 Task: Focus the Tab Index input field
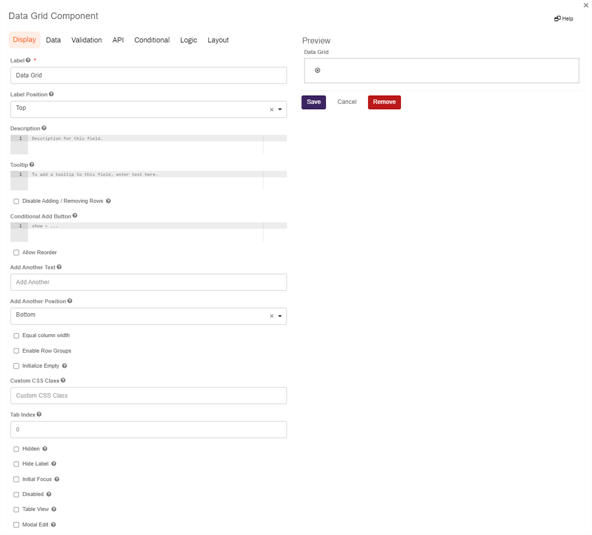148,430
